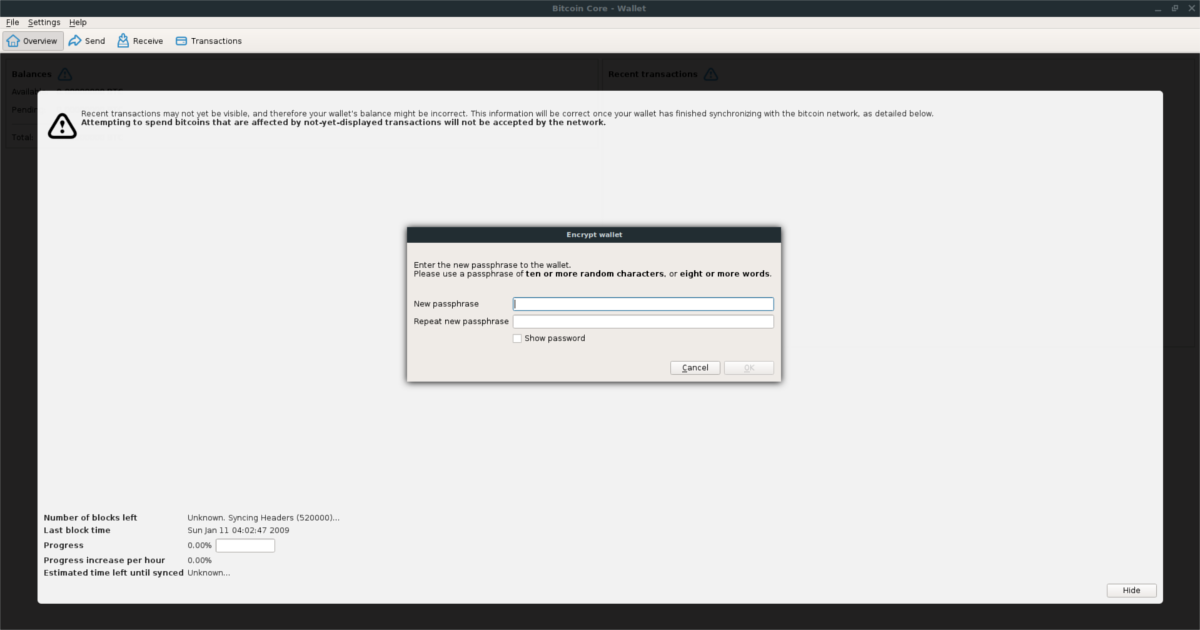This screenshot has height=630, width=1200.
Task: Click the large warning triangle in sync overlay
Action: coord(62,125)
